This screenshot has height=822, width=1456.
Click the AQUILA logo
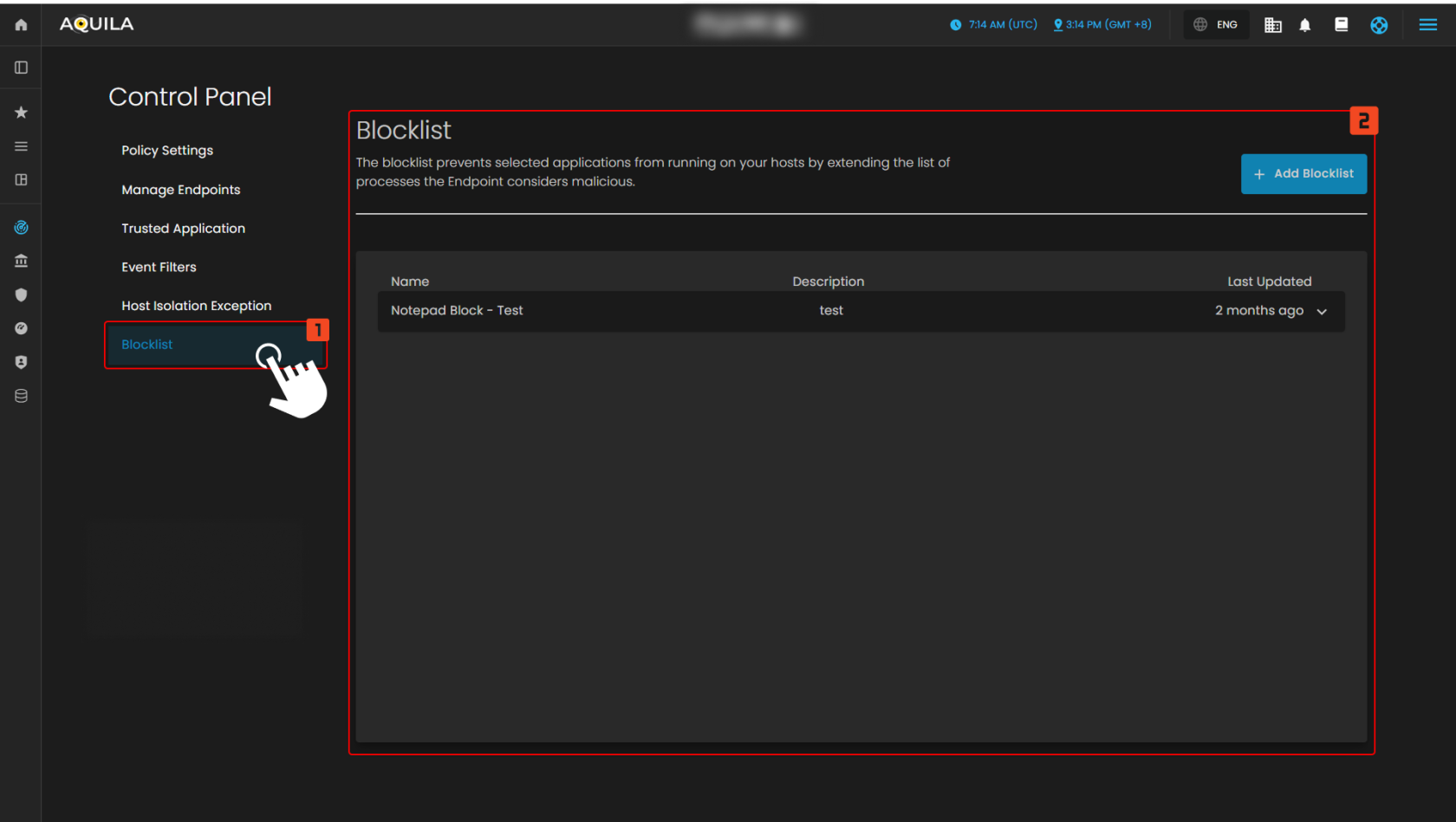[x=96, y=24]
